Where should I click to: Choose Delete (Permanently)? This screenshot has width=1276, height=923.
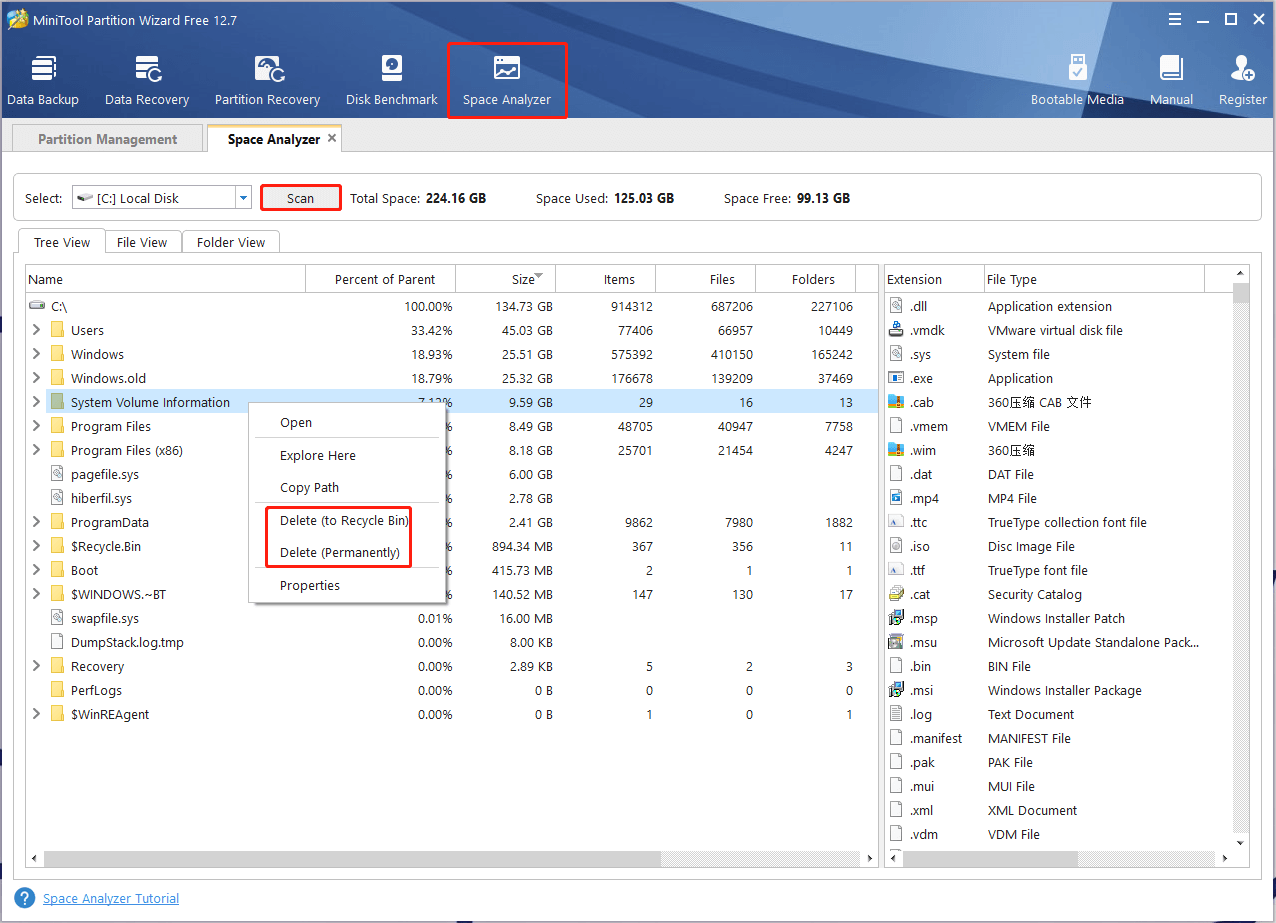point(340,552)
